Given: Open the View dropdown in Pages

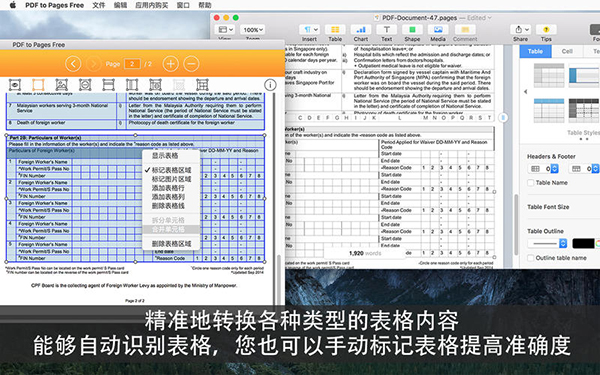Looking at the screenshot, I should coord(225,30).
